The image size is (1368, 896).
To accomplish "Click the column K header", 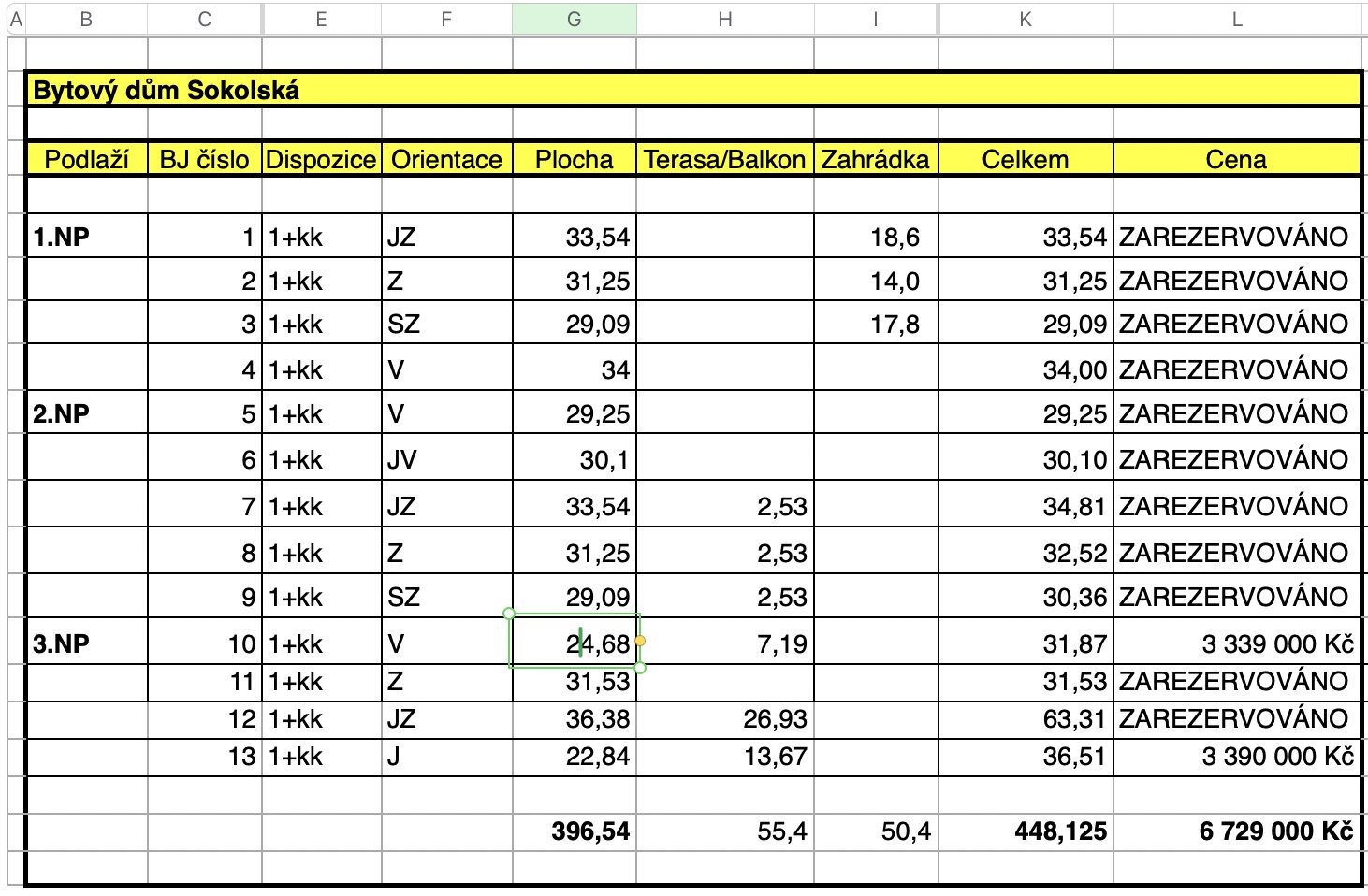I will tap(1025, 20).
